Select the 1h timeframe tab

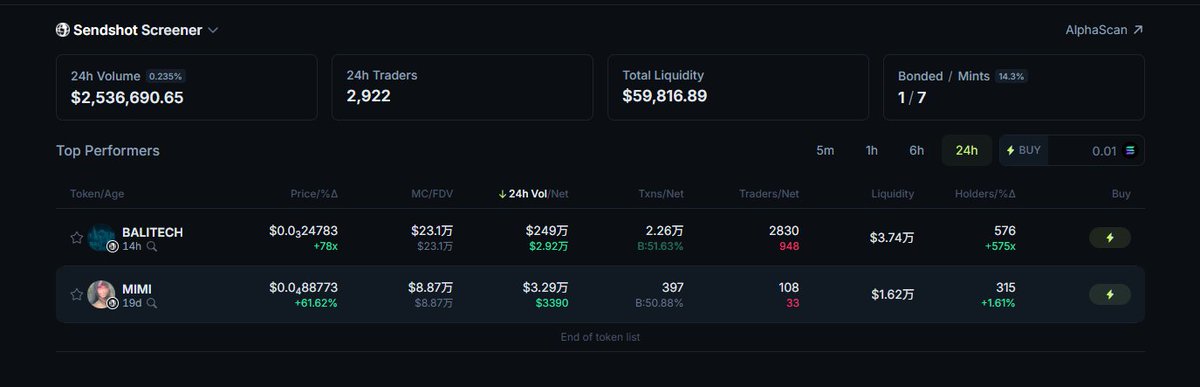[x=872, y=150]
